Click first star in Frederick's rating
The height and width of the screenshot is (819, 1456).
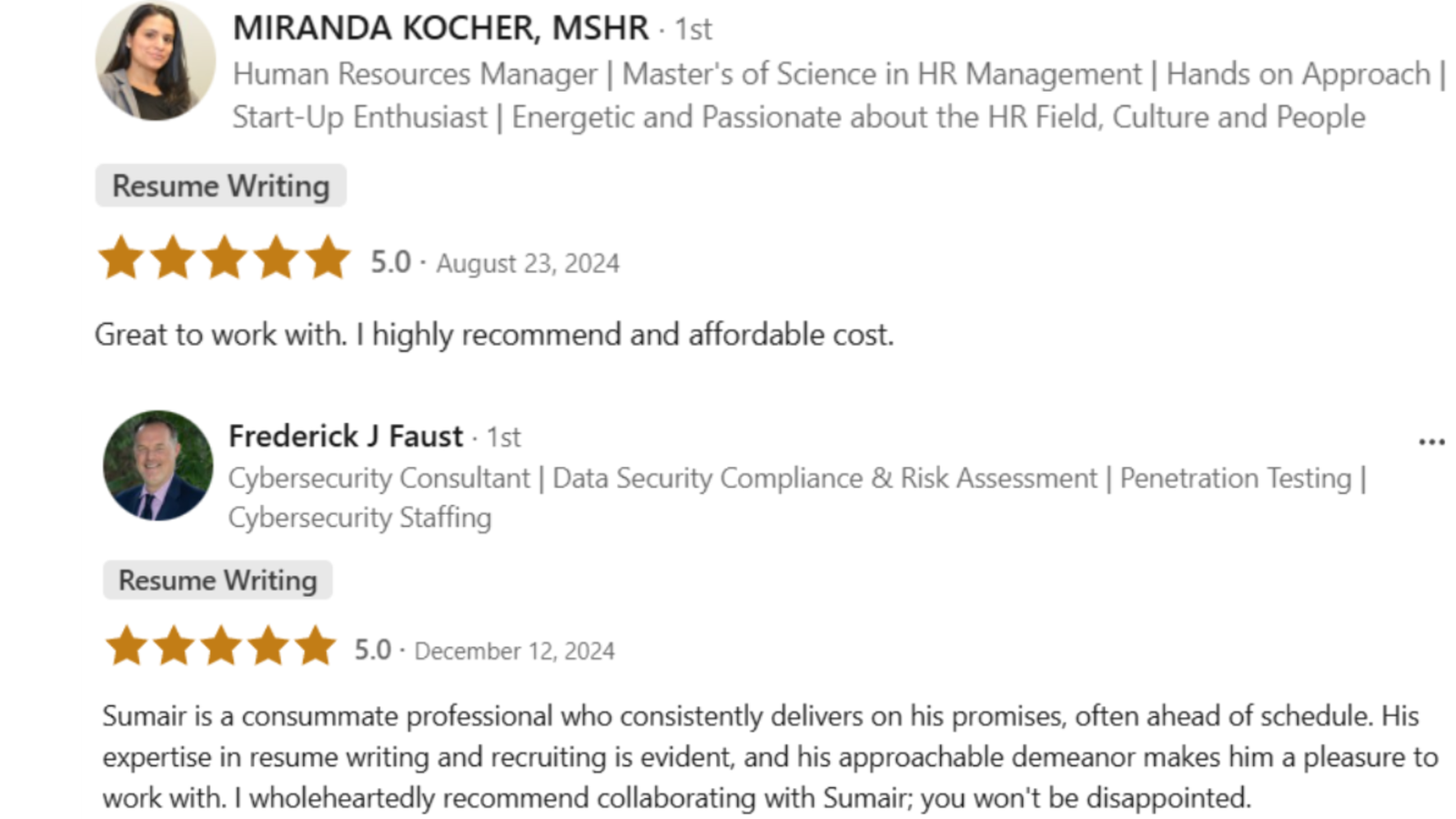pyautogui.click(x=126, y=646)
